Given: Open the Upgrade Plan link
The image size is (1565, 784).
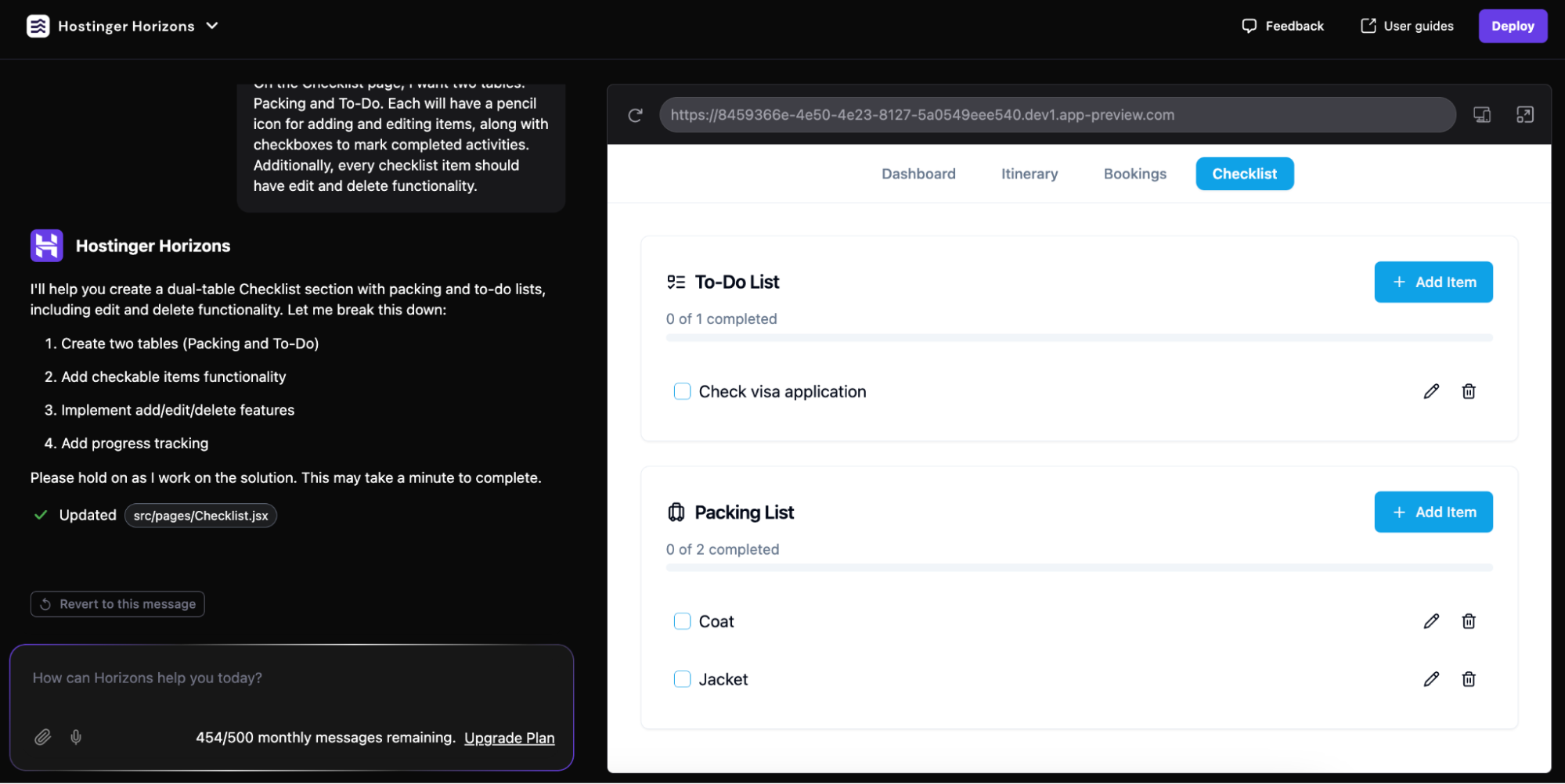Looking at the screenshot, I should pos(509,737).
